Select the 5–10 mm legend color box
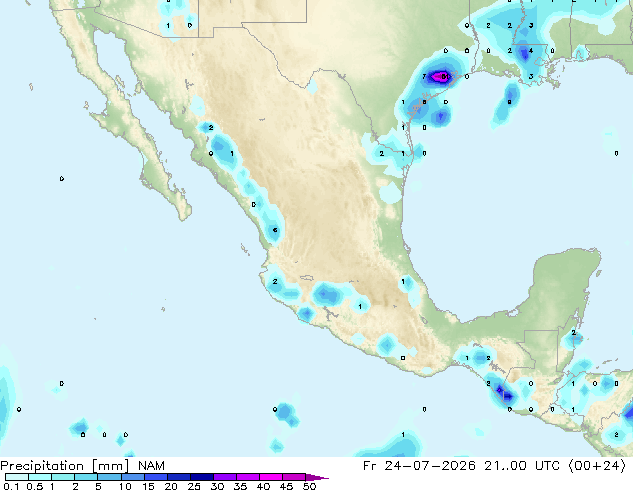 coord(110,477)
